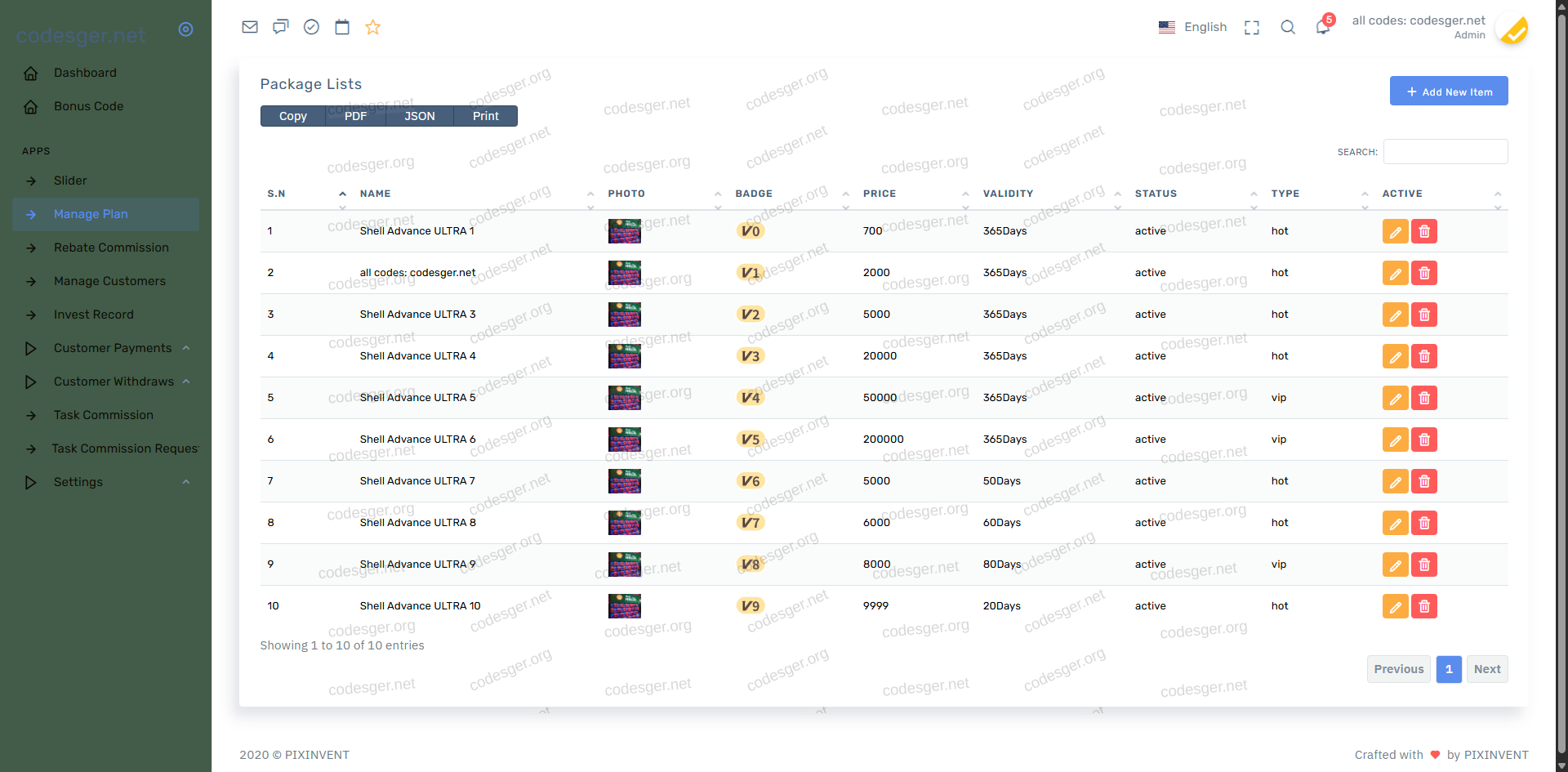Toggle fullscreen mode icon
The image size is (1568, 772).
click(1251, 28)
